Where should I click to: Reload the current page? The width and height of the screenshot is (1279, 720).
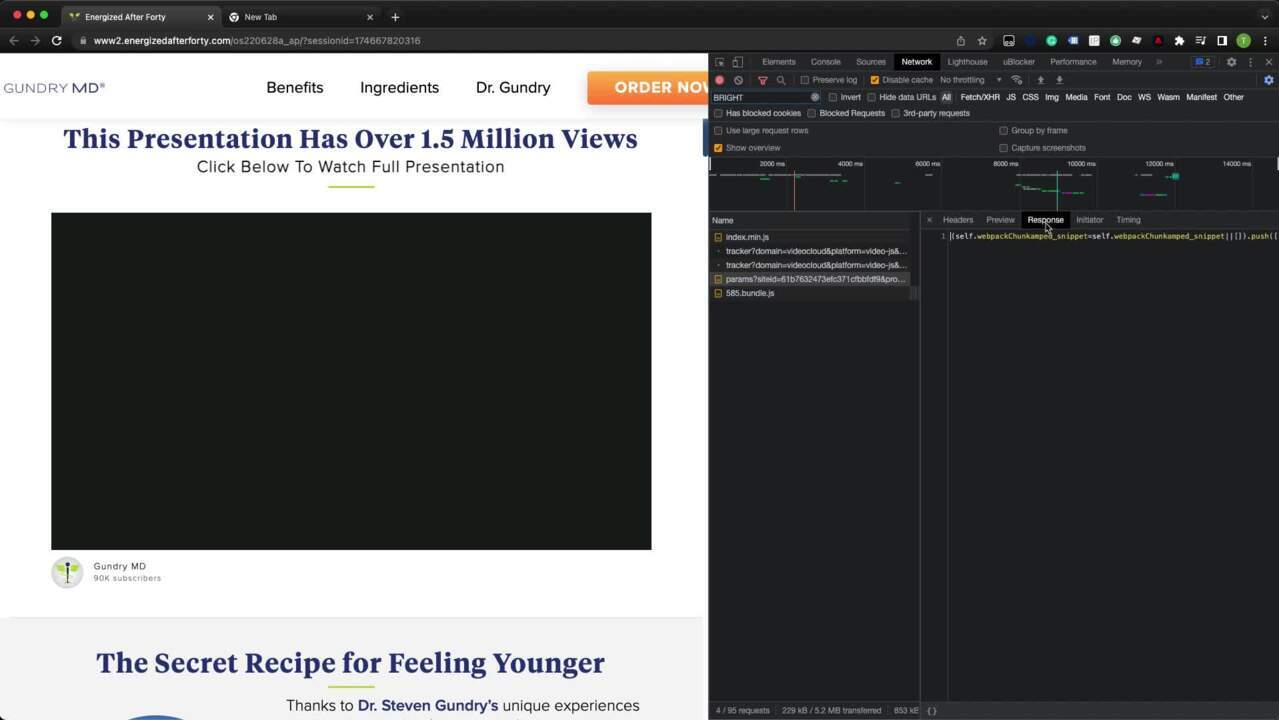[57, 41]
